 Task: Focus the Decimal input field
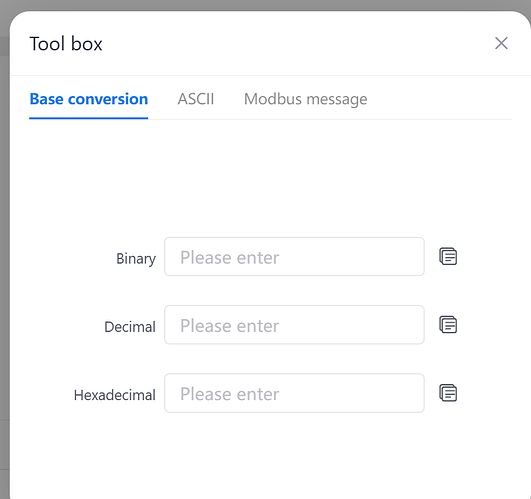[x=294, y=325]
